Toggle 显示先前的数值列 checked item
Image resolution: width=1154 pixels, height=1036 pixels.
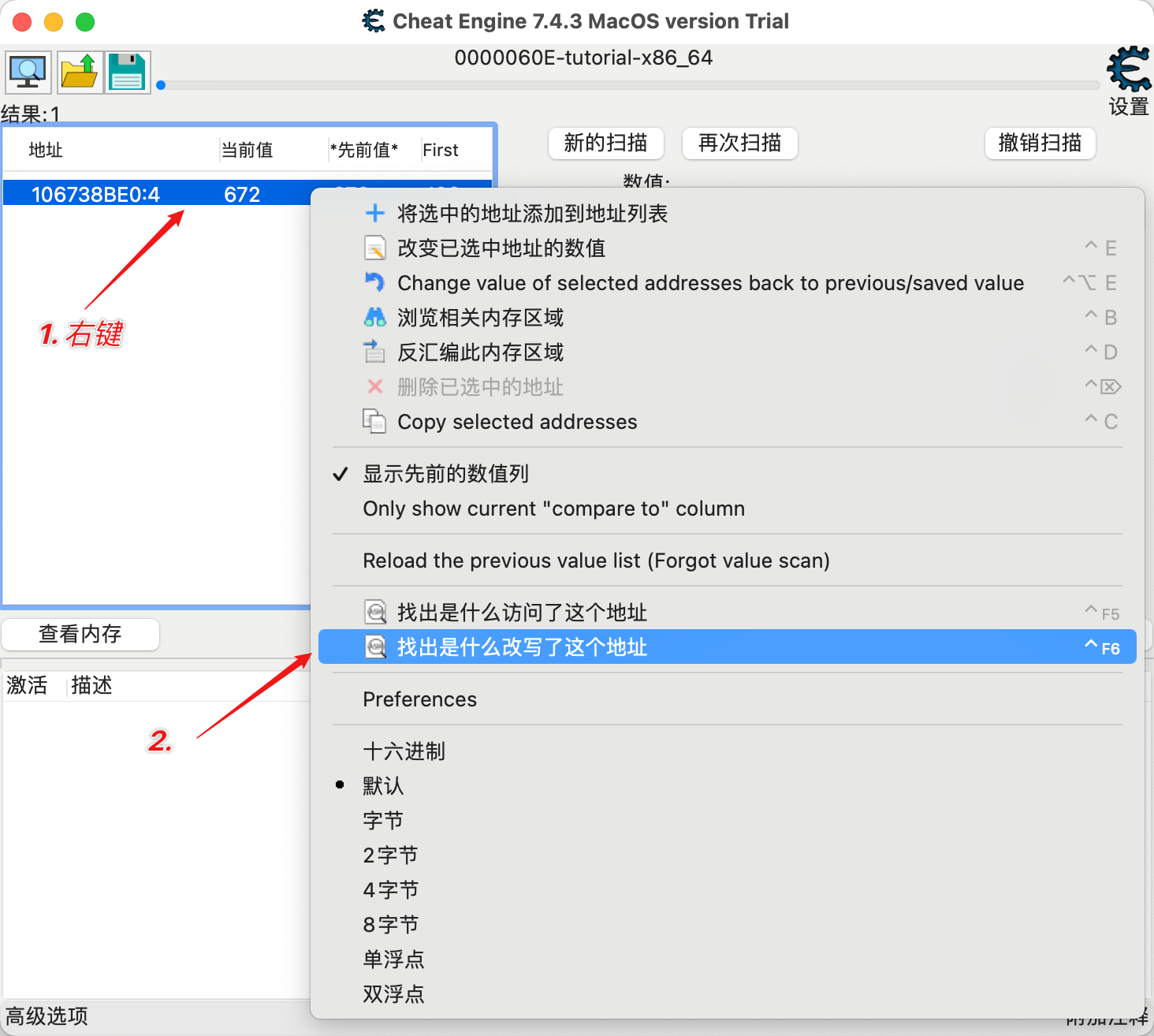pos(727,473)
